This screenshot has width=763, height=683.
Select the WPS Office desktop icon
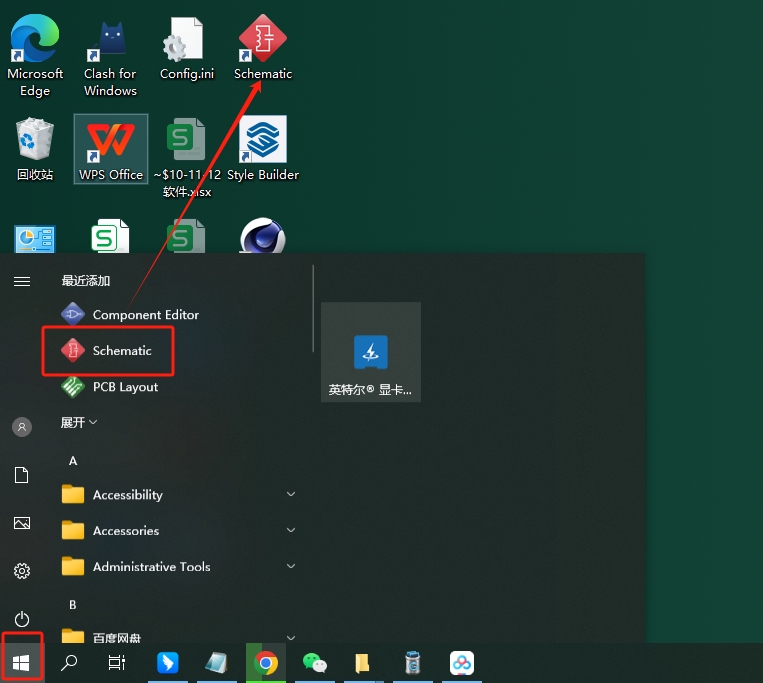[x=111, y=149]
